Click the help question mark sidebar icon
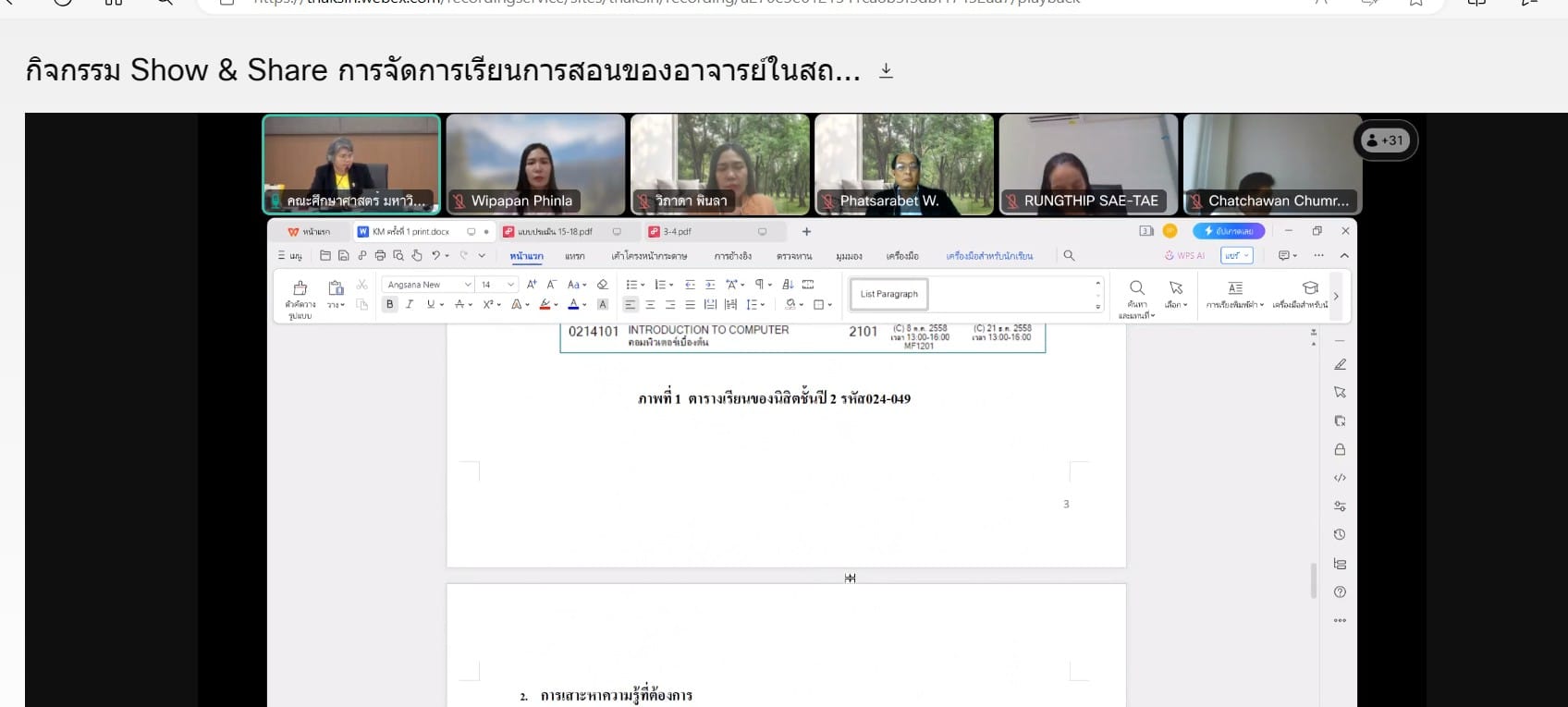 [1340, 591]
